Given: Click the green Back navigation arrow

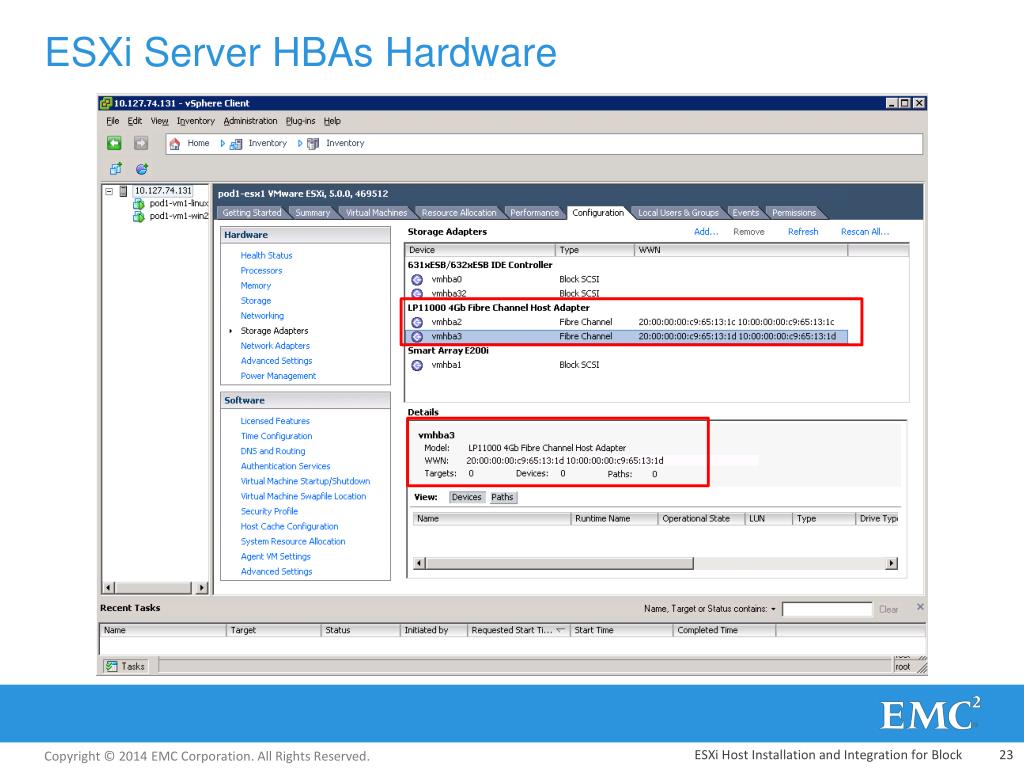Looking at the screenshot, I should click(114, 143).
